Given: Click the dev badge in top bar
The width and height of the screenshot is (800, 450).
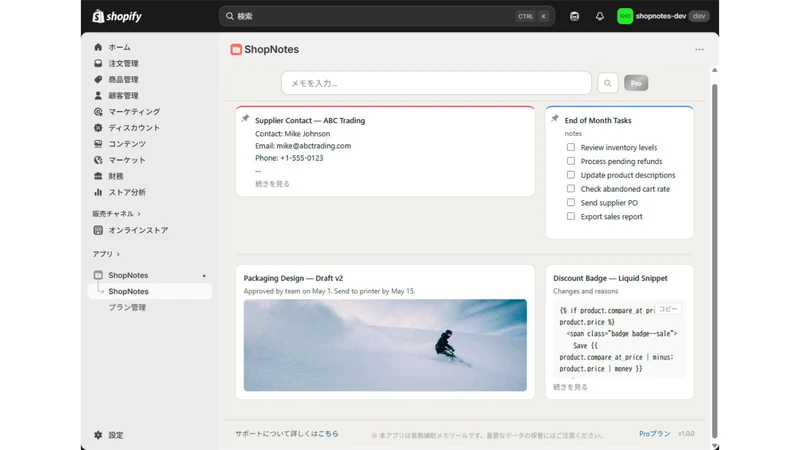Looking at the screenshot, I should click(699, 16).
